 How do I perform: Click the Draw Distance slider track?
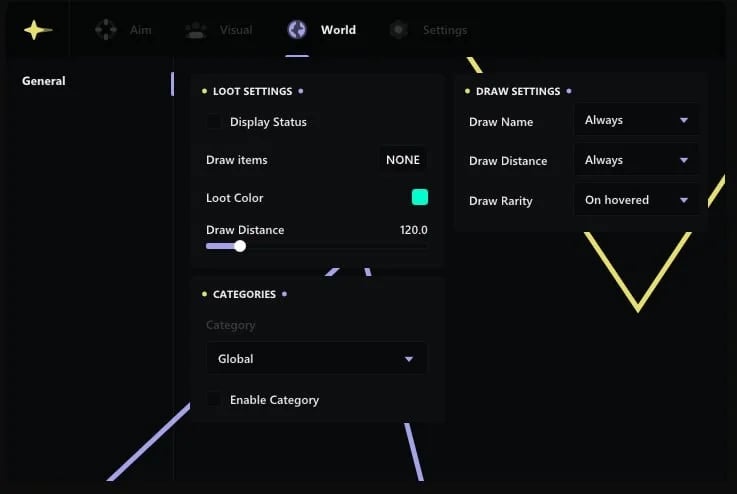pyautogui.click(x=317, y=246)
